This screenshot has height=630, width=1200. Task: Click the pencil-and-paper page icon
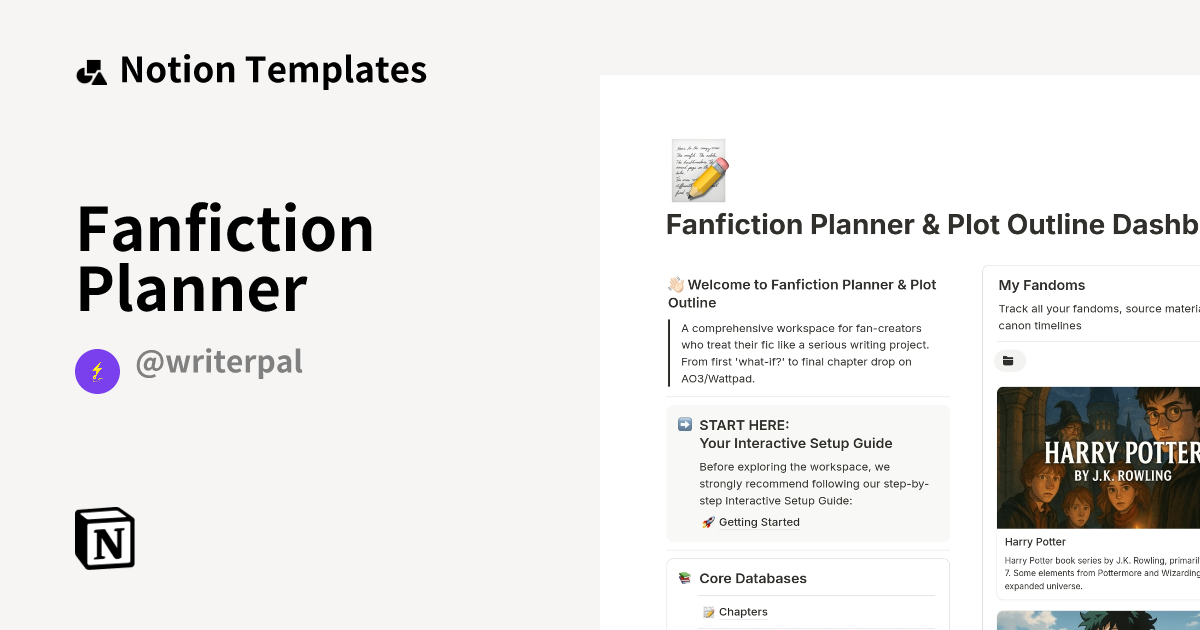click(698, 170)
